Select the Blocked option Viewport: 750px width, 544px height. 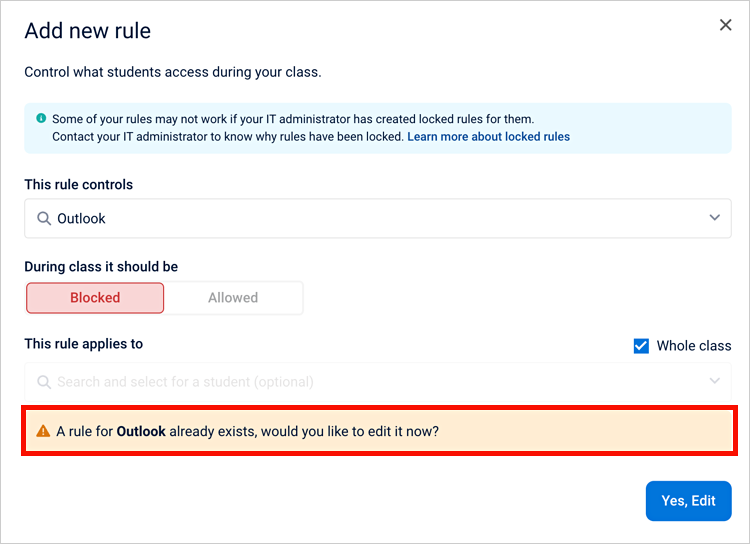pyautogui.click(x=95, y=298)
